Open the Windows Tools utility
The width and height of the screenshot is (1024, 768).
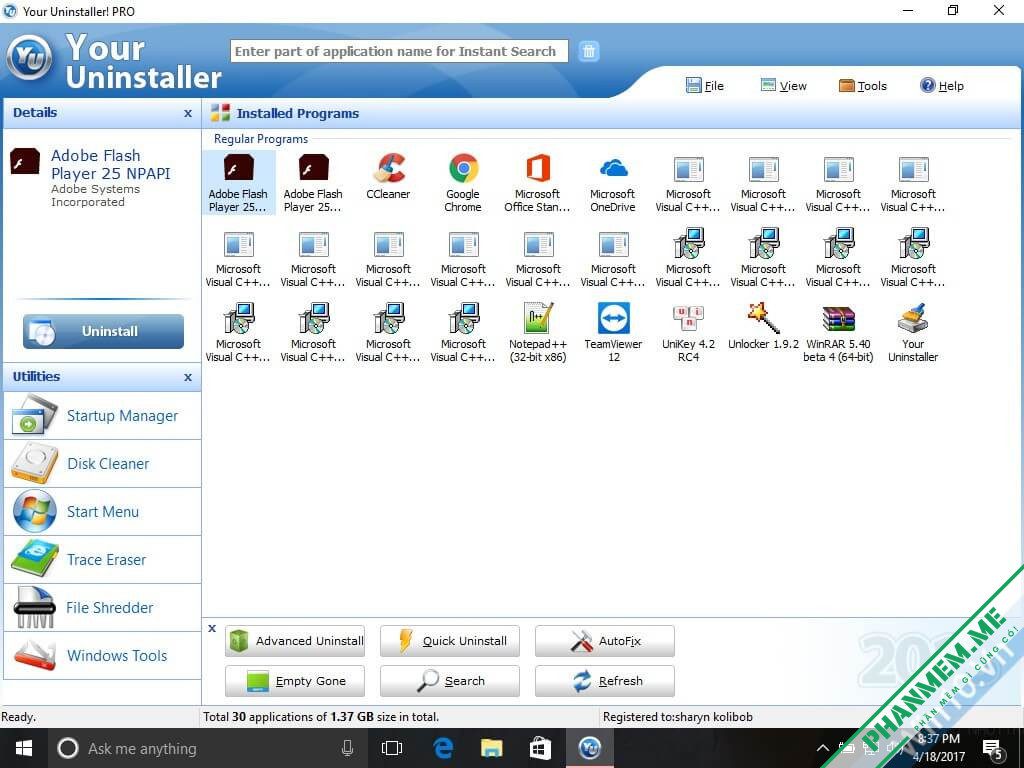coord(103,656)
